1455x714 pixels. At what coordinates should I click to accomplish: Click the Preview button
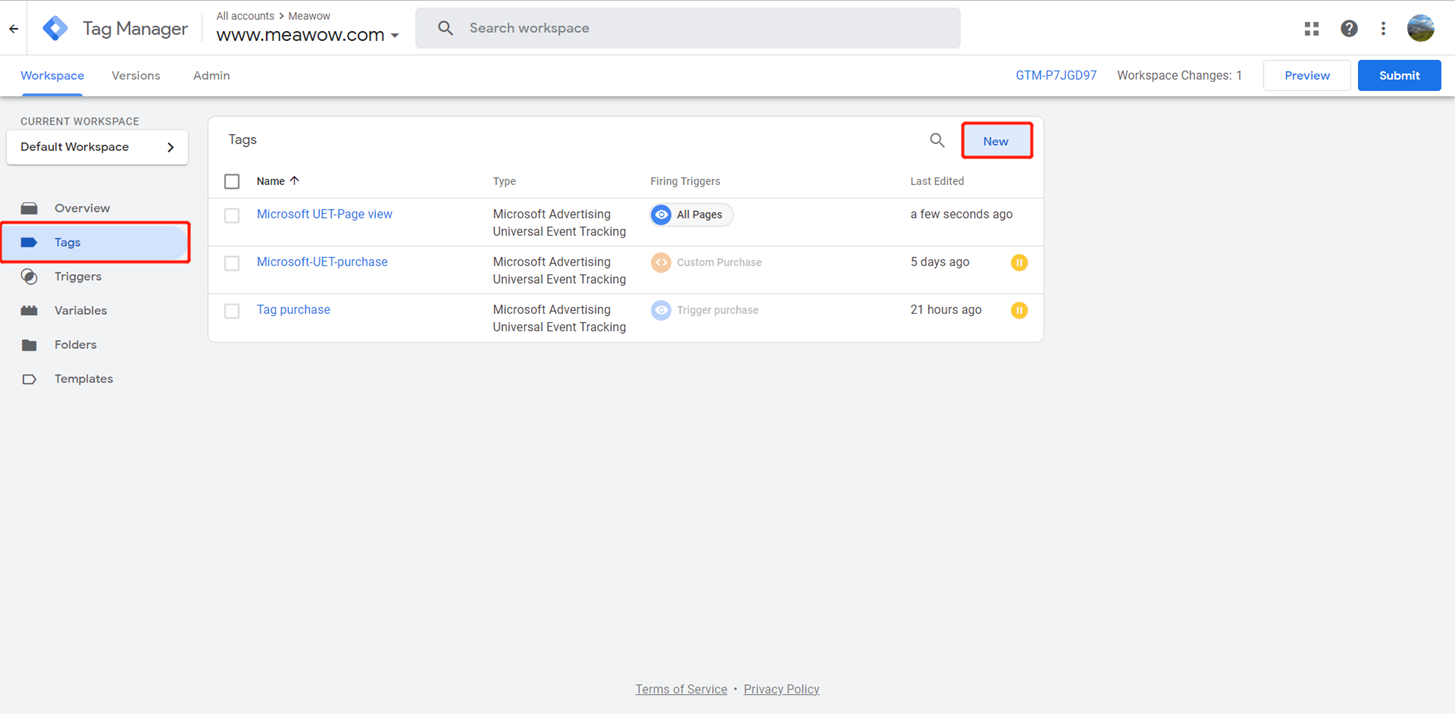(x=1307, y=76)
